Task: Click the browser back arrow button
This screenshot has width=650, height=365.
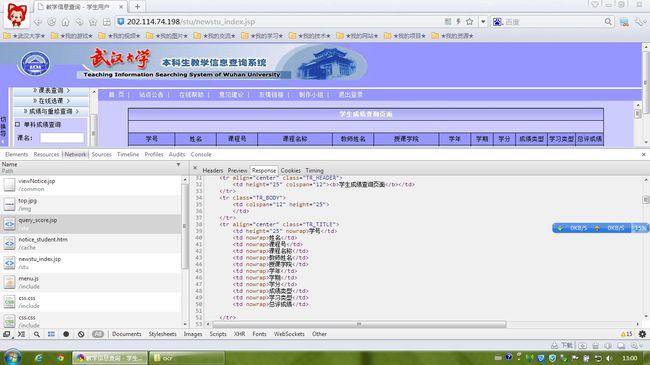Action: [38, 22]
